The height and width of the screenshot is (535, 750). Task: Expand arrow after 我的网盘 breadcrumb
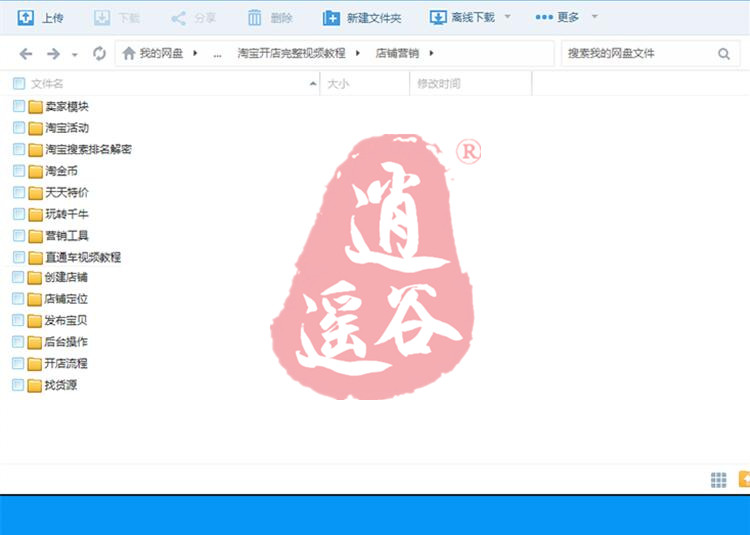click(x=195, y=53)
